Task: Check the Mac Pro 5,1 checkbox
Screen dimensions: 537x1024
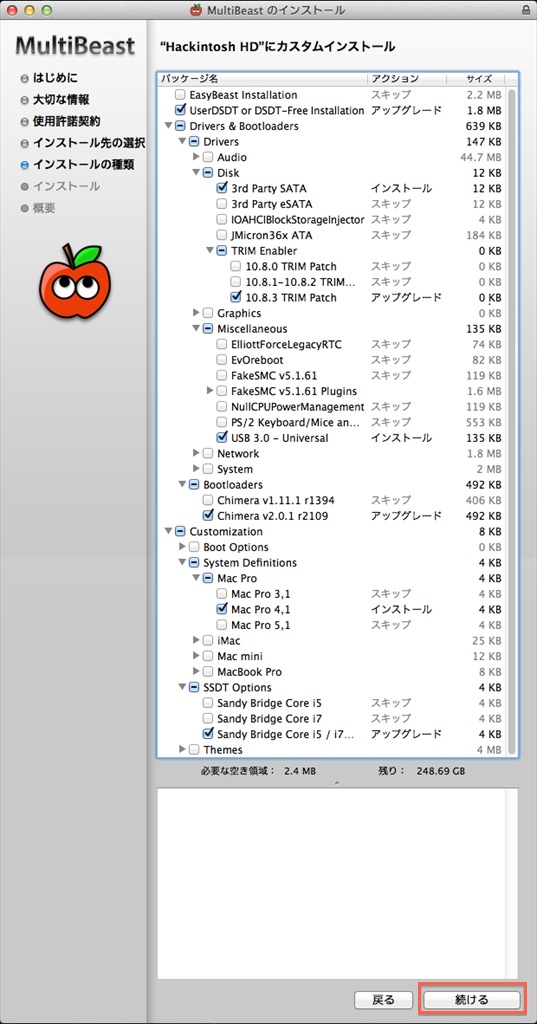Action: pos(222,625)
